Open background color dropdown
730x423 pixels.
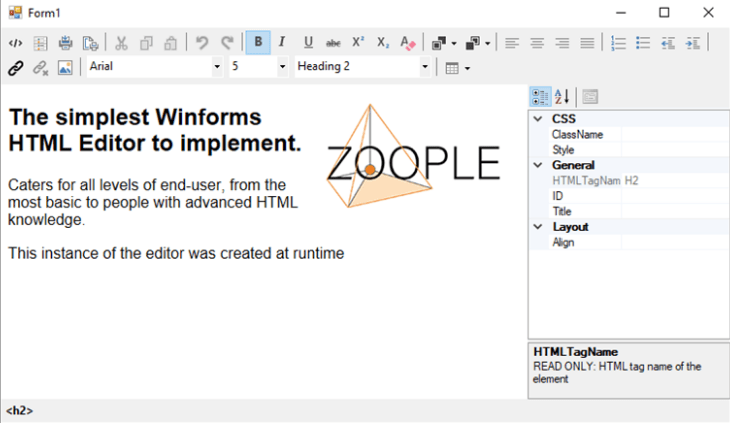tap(488, 43)
